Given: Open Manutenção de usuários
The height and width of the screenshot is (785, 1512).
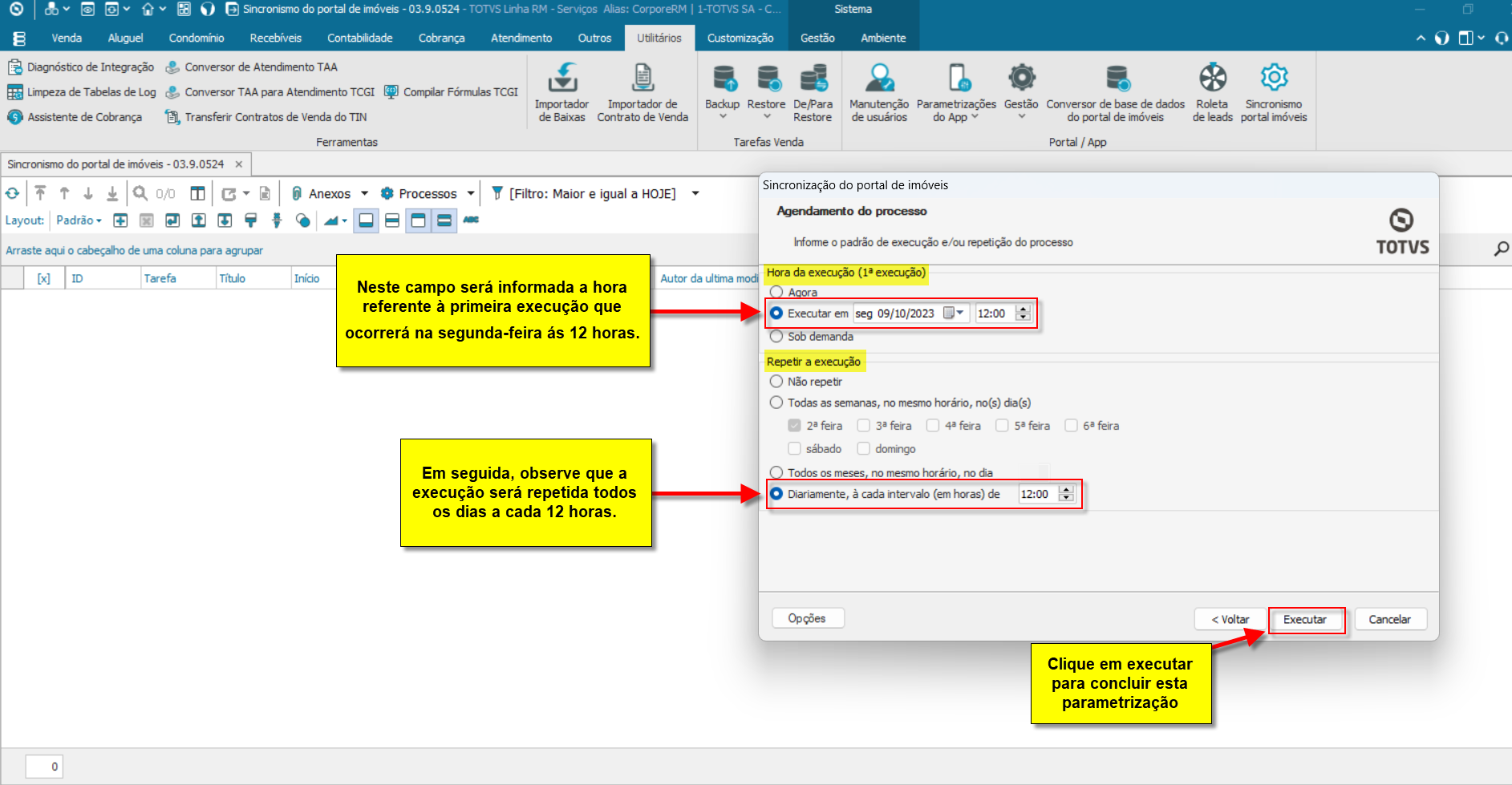Looking at the screenshot, I should (879, 93).
